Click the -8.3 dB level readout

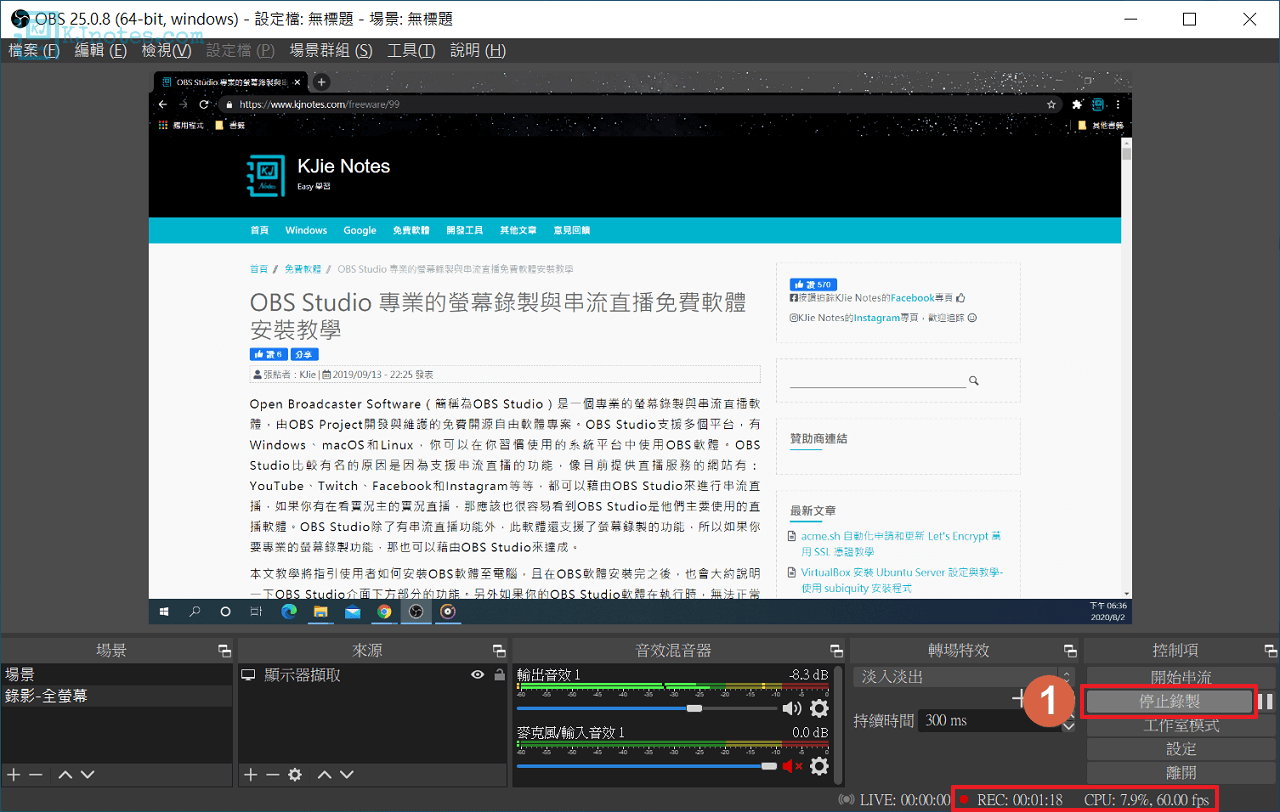coord(808,674)
